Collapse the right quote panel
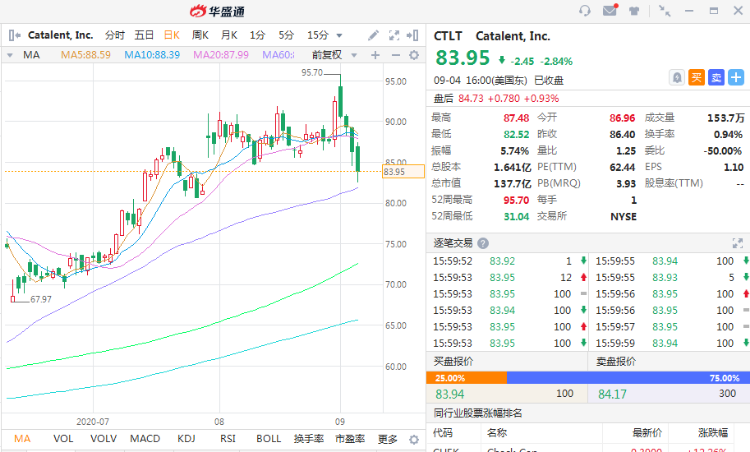750x452 pixels. pyautogui.click(x=412, y=35)
